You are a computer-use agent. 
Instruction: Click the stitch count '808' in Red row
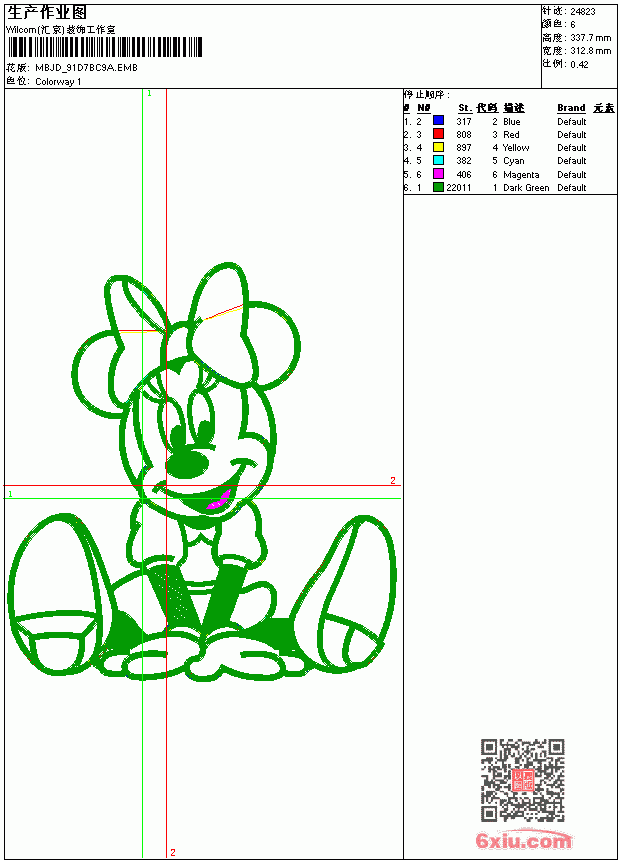(464, 135)
